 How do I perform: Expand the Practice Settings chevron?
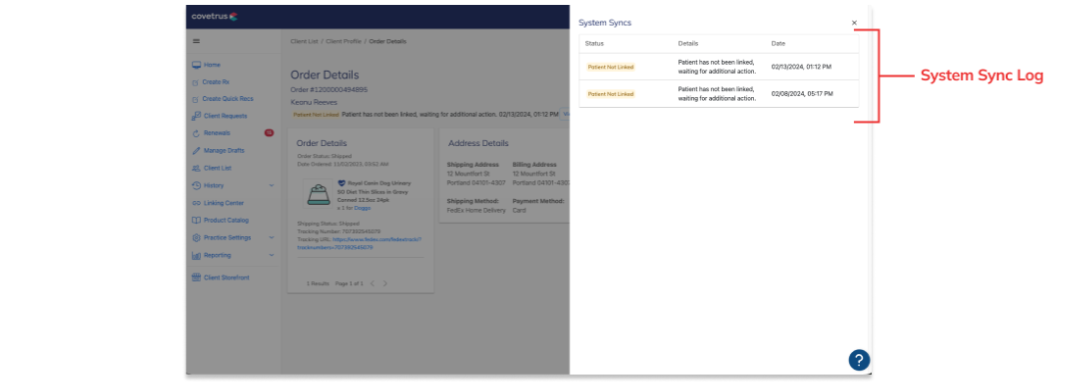click(271, 237)
